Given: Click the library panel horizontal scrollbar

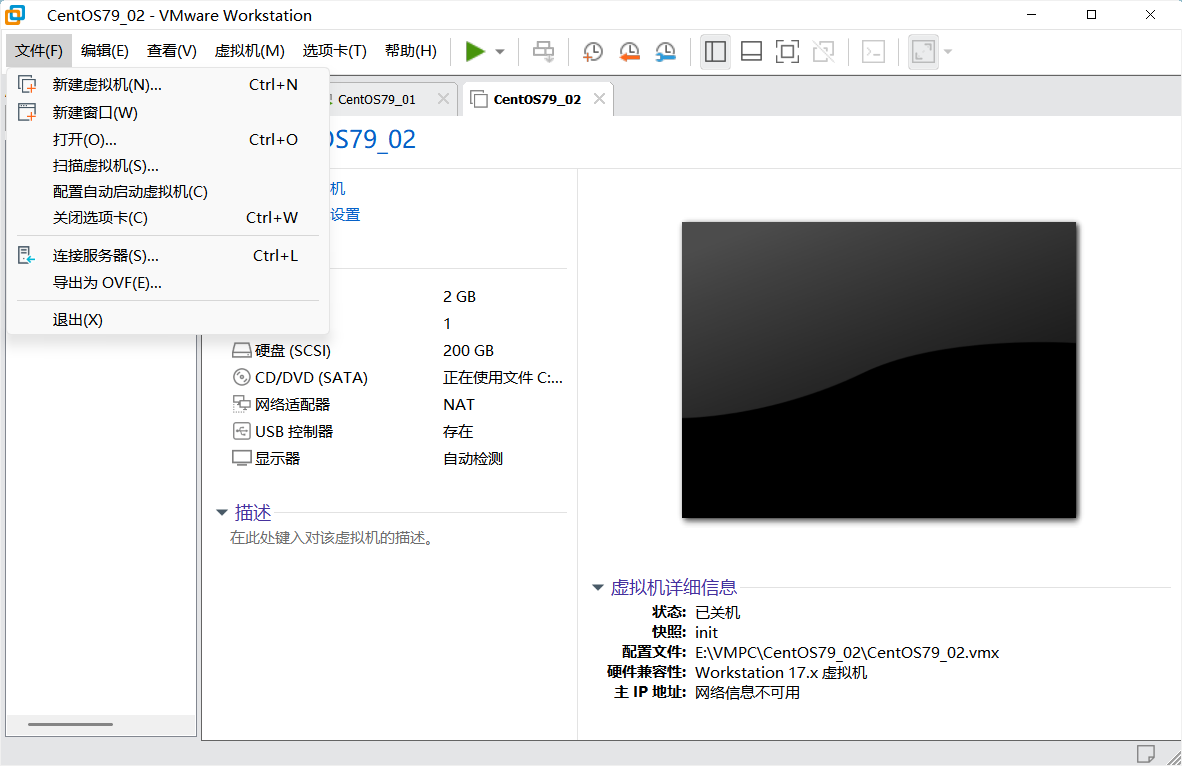Looking at the screenshot, I should (71, 725).
